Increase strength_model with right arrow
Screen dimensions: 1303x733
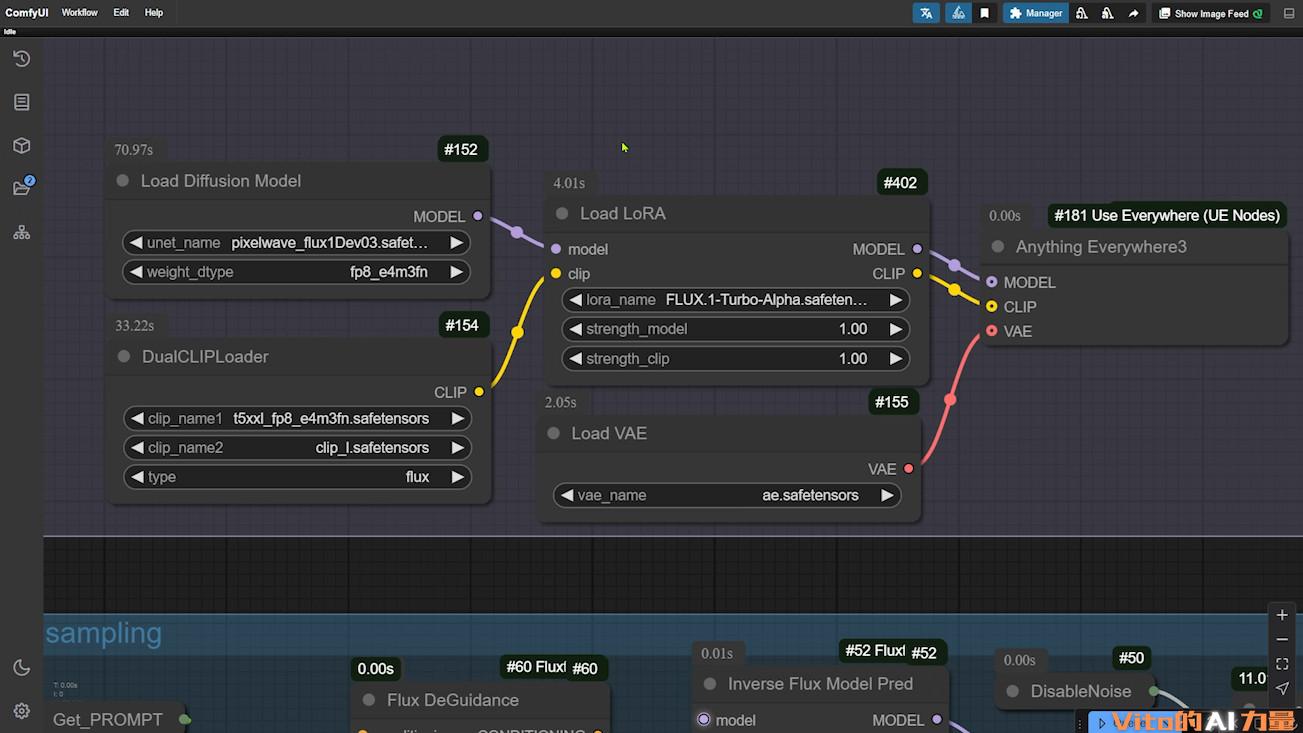pyautogui.click(x=896, y=329)
